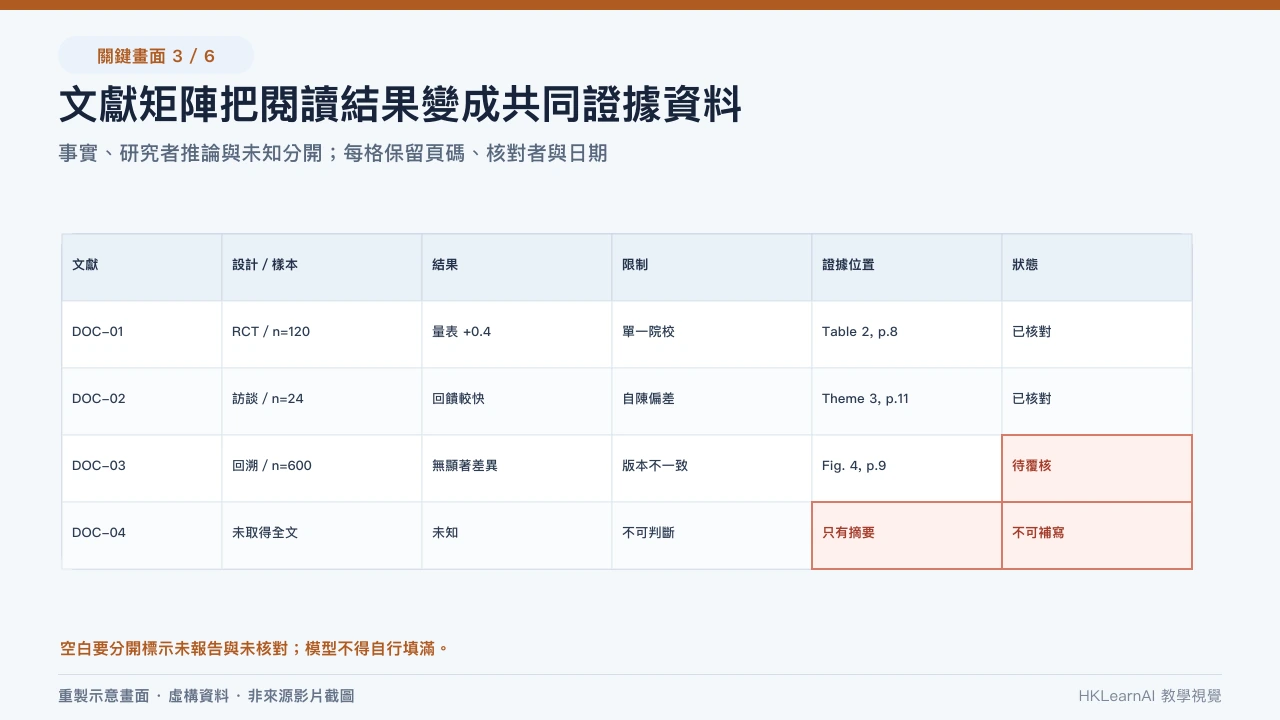Select the 版本不一致 cell
The image size is (1280, 720).
pyautogui.click(x=712, y=466)
